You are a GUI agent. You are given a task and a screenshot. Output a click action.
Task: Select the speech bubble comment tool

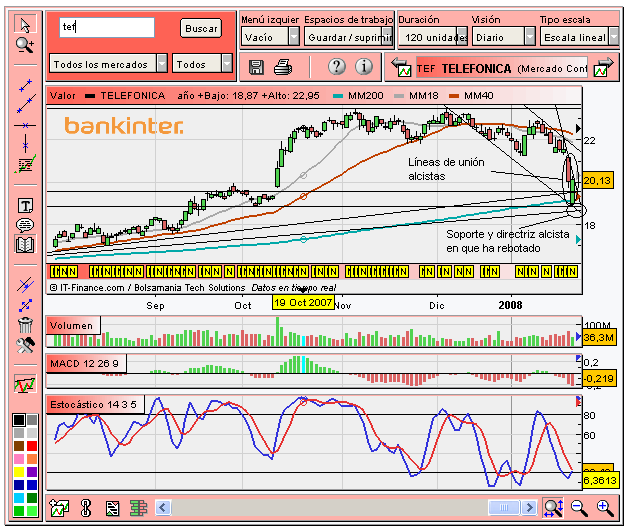click(x=25, y=225)
